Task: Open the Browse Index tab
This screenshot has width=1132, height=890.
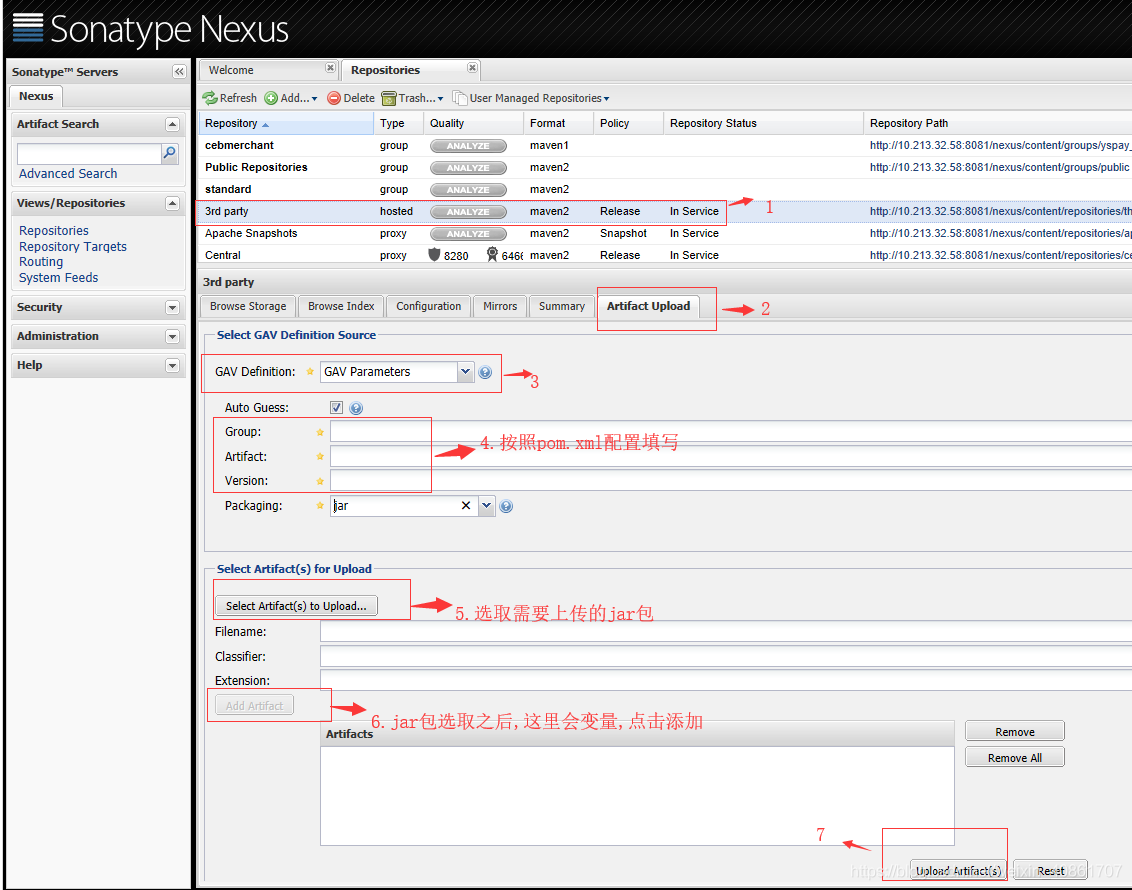Action: [x=341, y=306]
